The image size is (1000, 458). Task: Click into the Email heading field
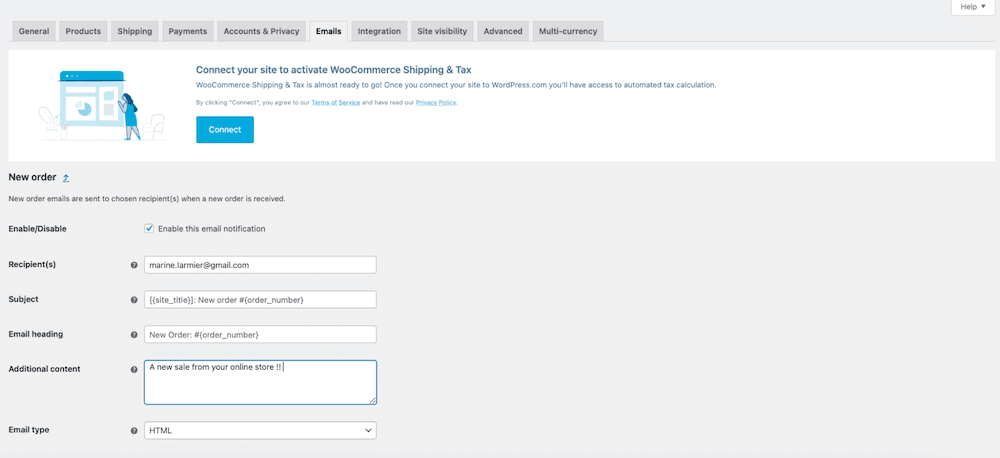tap(260, 334)
